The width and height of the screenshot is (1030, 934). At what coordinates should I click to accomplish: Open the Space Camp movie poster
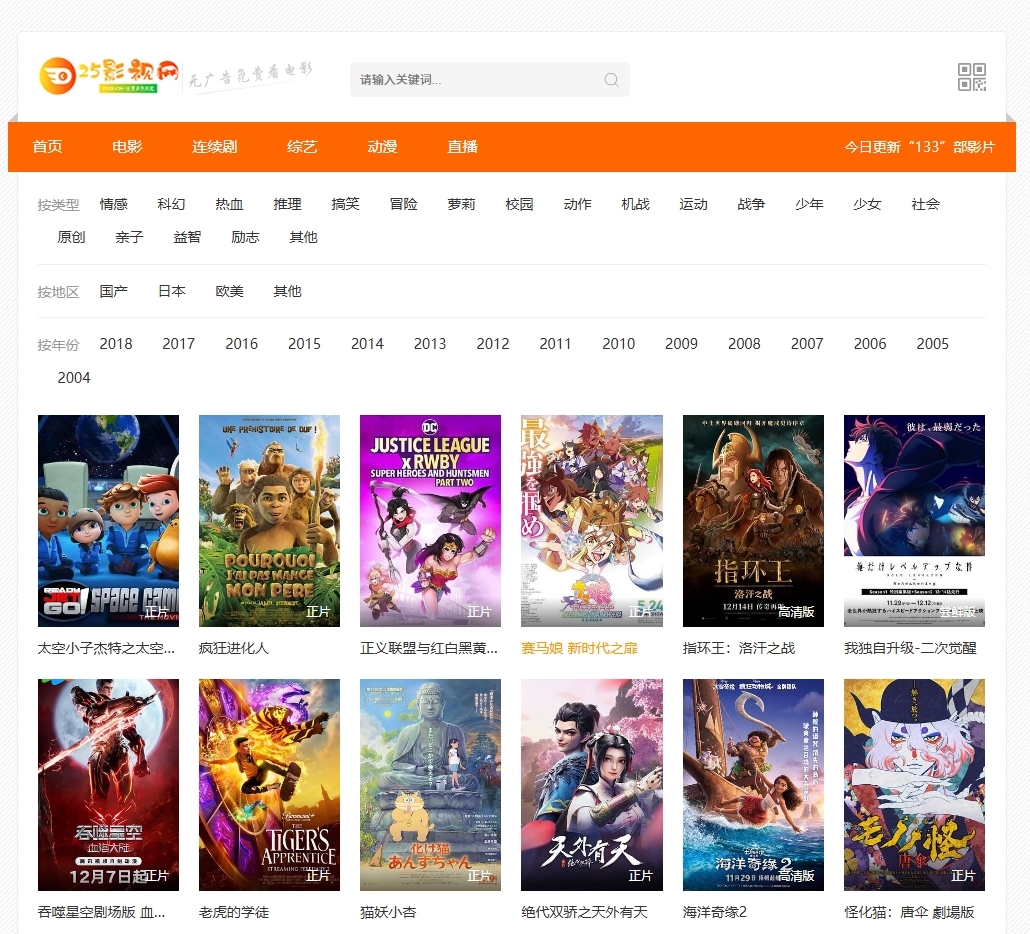[108, 521]
